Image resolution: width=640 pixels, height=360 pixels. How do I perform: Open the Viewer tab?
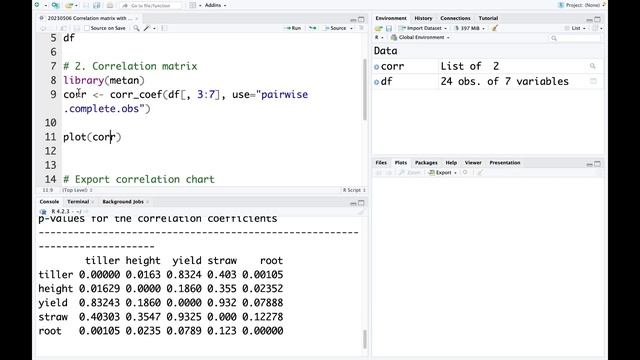pos(473,163)
